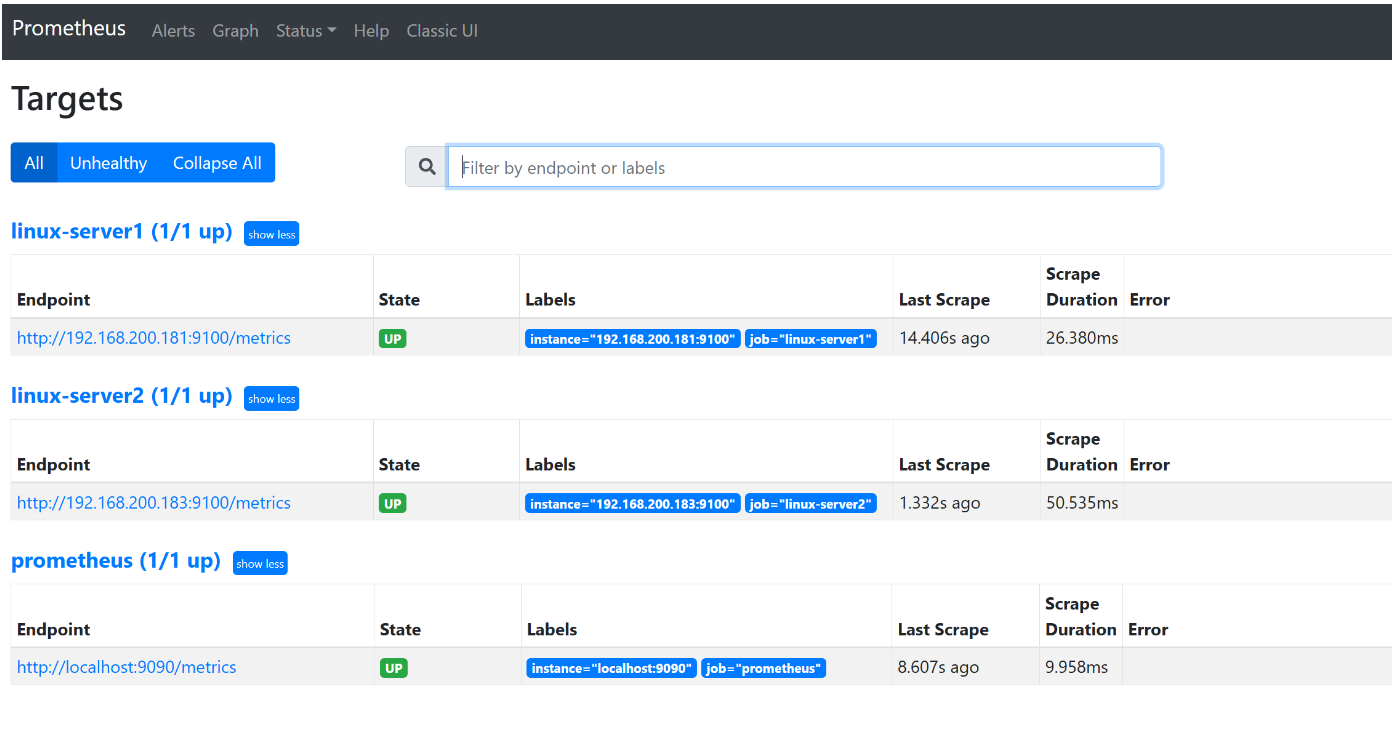1398x740 pixels.
Task: Click the 8.607s ago last scrape value
Action: pos(938,667)
